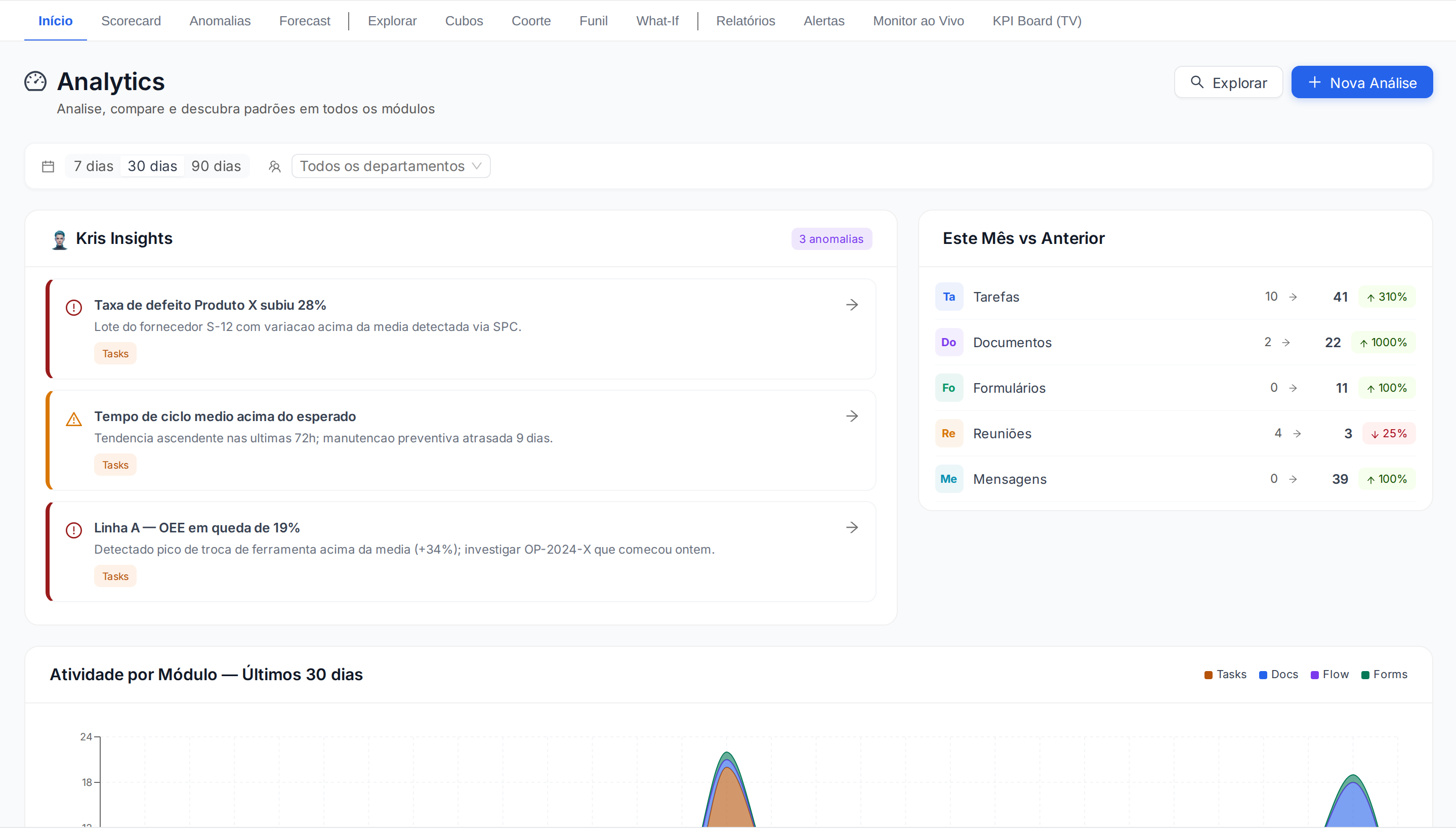1456x832 pixels.
Task: Open the Explorar tab in navigation
Action: tap(392, 21)
